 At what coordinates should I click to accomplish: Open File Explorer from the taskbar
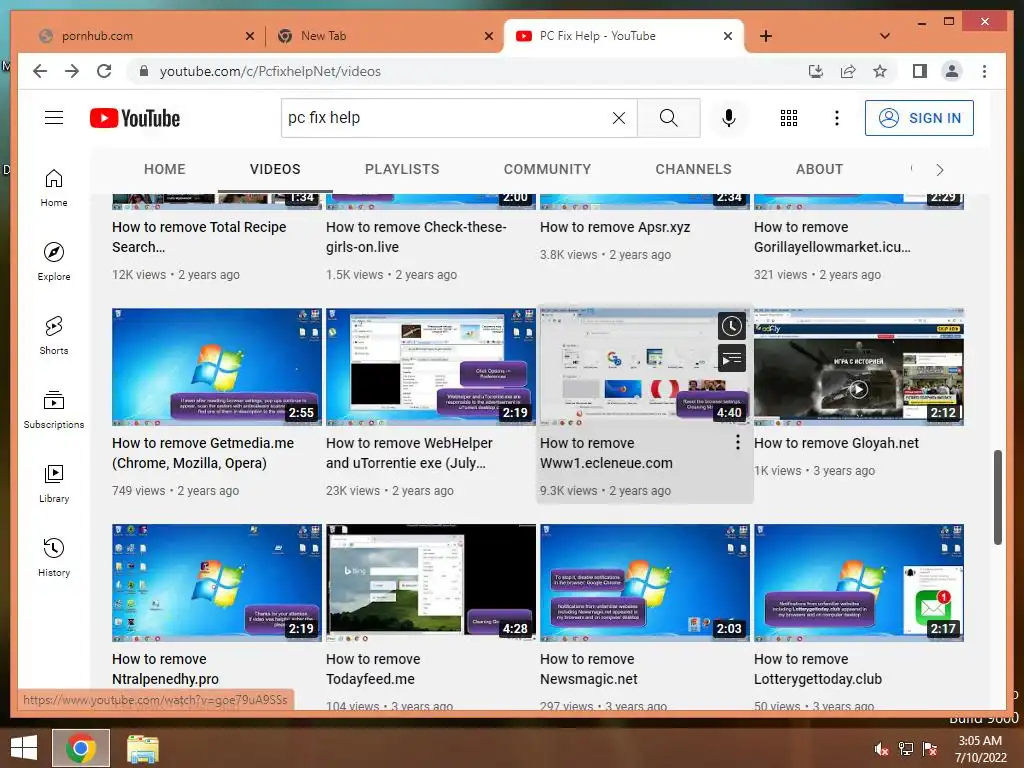tap(142, 748)
